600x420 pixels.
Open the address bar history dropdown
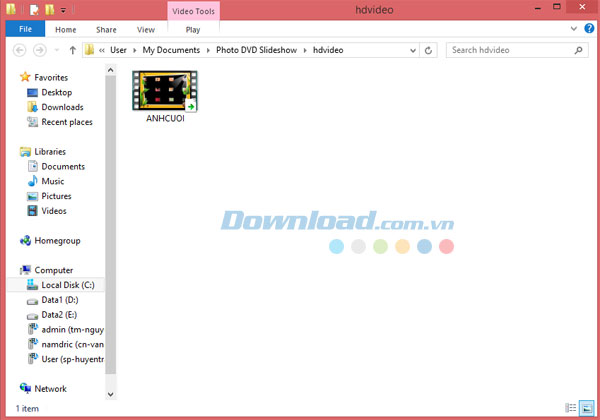click(x=411, y=50)
